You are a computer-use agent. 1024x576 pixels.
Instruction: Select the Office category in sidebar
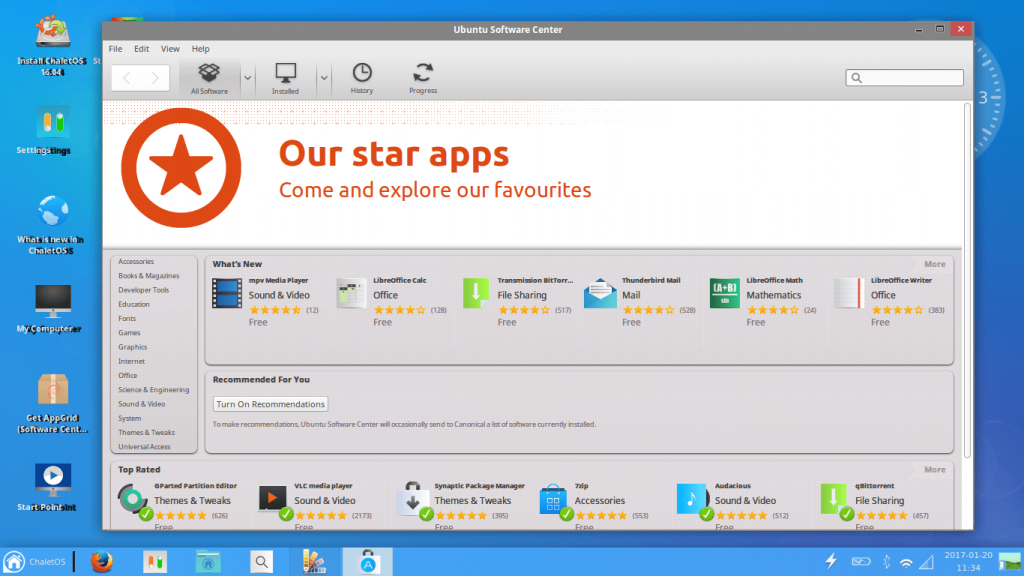(128, 376)
